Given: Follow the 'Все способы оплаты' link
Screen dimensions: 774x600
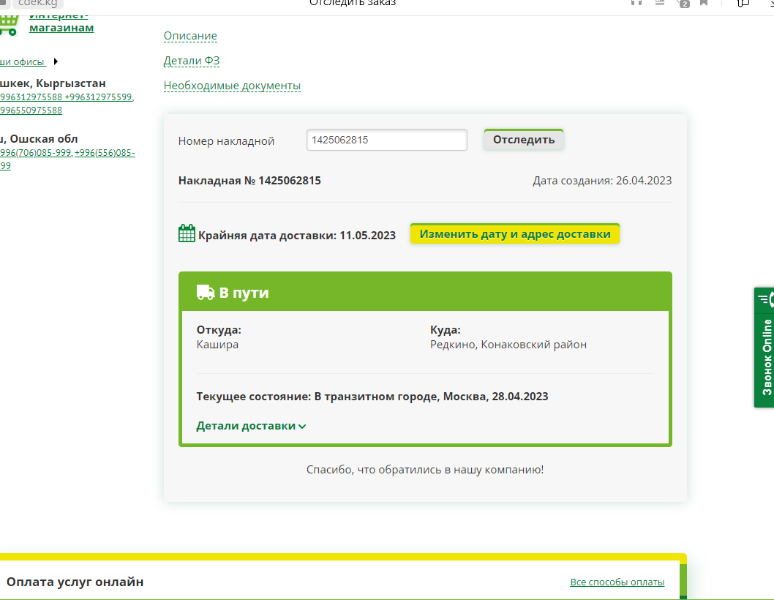Looking at the screenshot, I should tap(616, 582).
